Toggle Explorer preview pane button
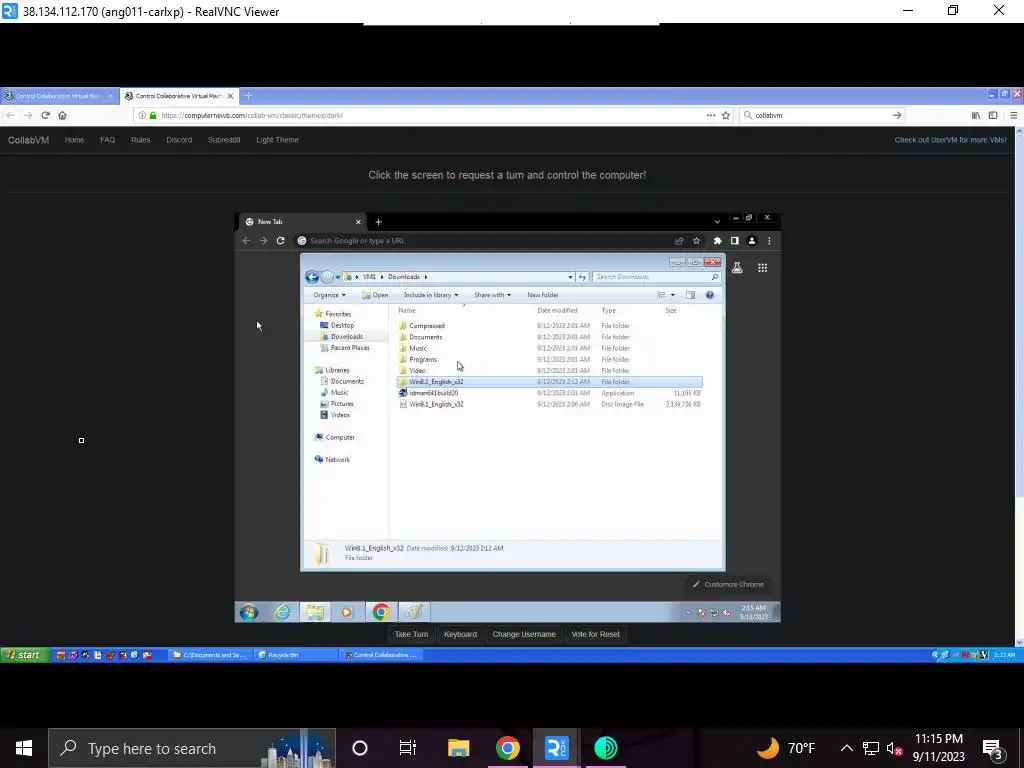This screenshot has height=768, width=1024. [690, 295]
